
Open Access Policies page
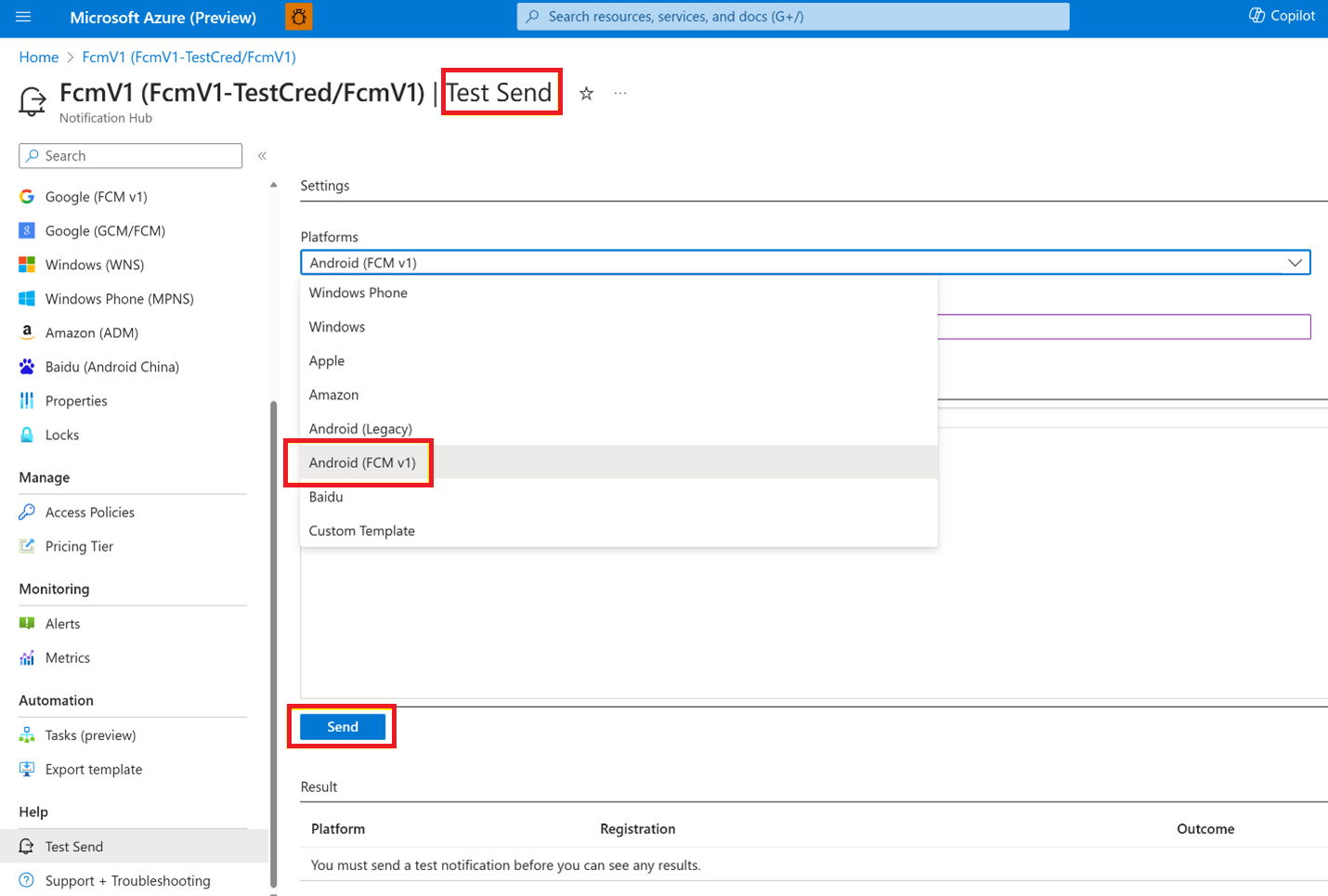tap(90, 513)
